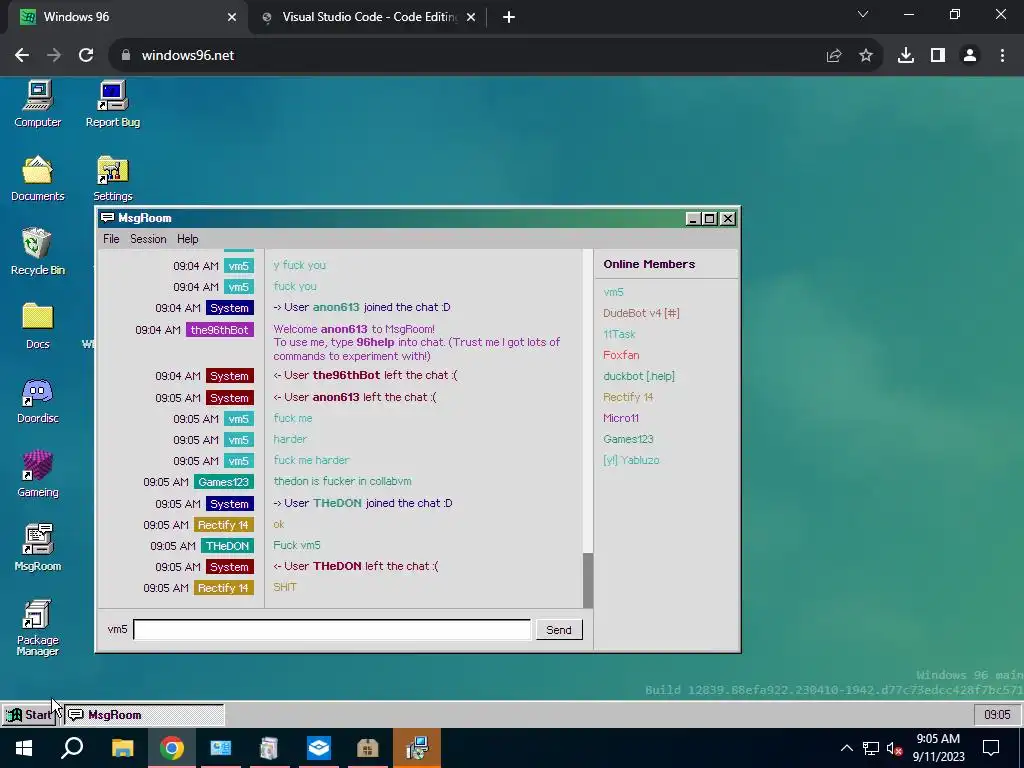
Task: Switch to the Windows 96 browser tab
Action: pos(124,17)
